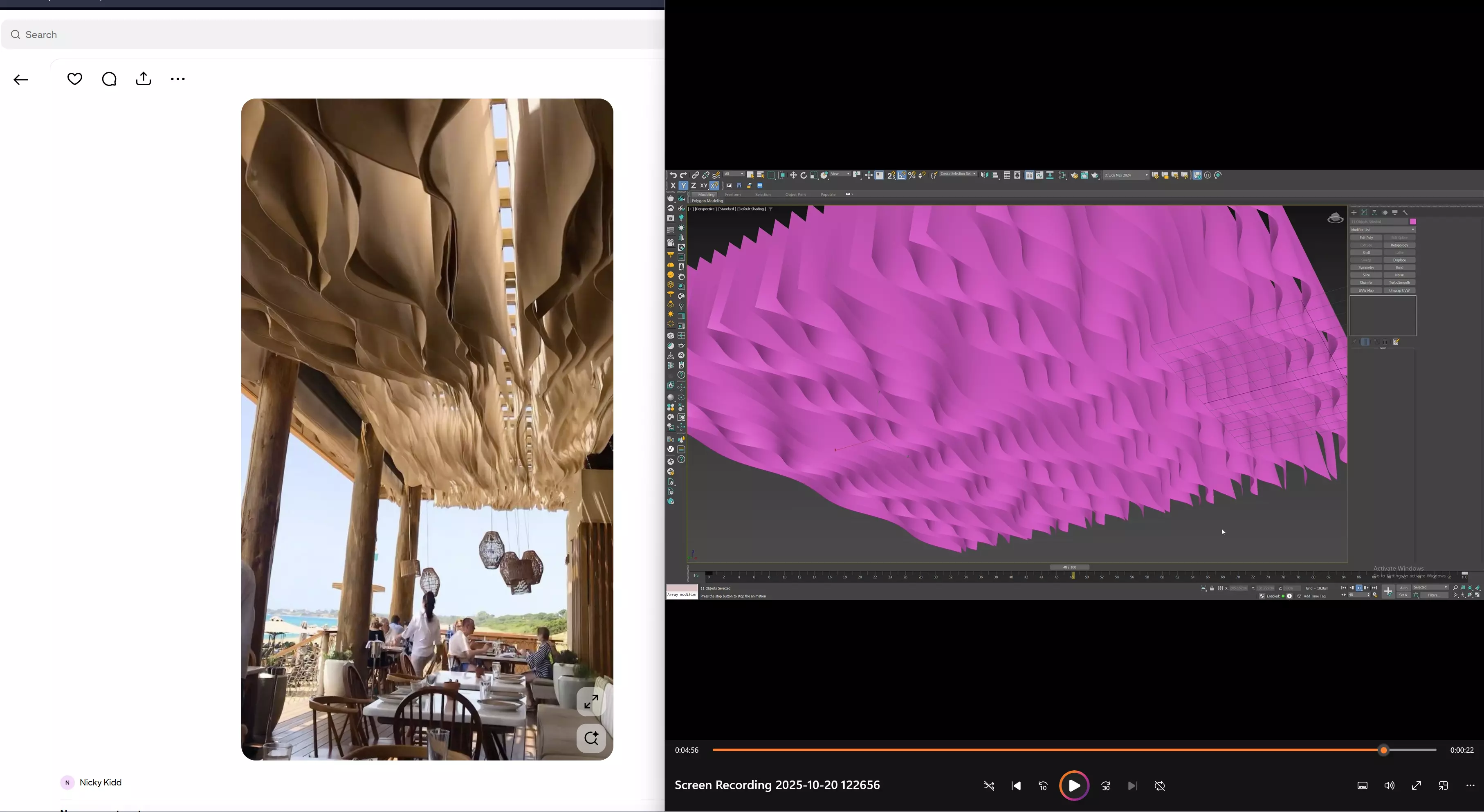Click the video seek bar handle
This screenshot has width=1484, height=812.
1384,750
